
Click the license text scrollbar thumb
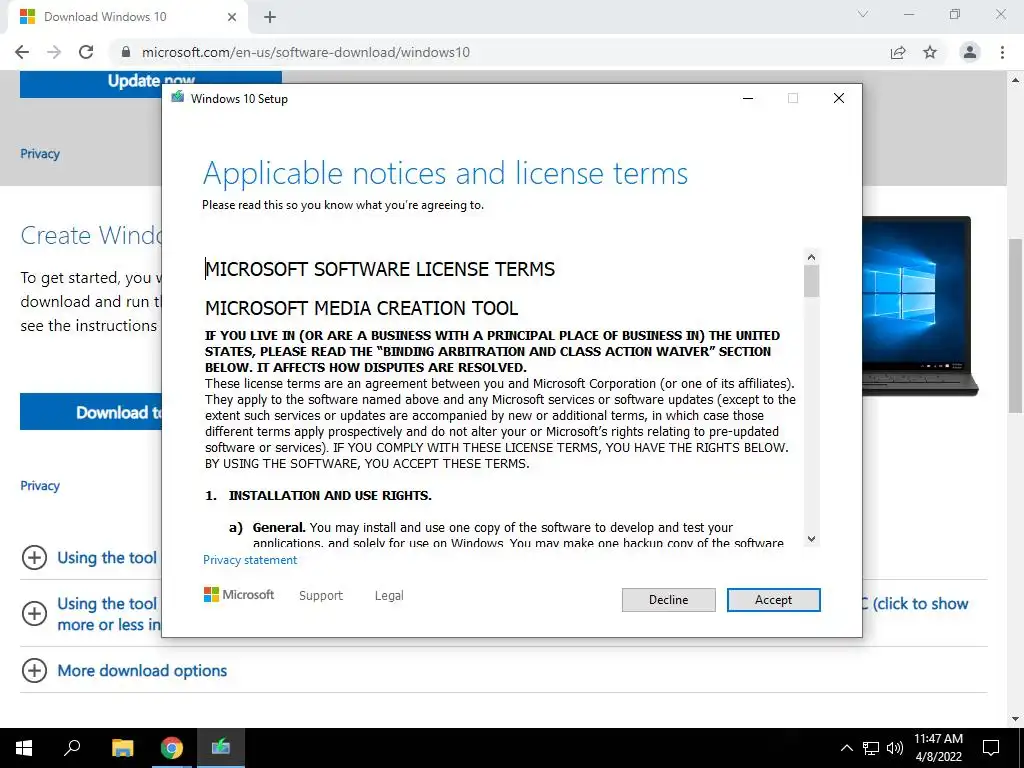(811, 281)
